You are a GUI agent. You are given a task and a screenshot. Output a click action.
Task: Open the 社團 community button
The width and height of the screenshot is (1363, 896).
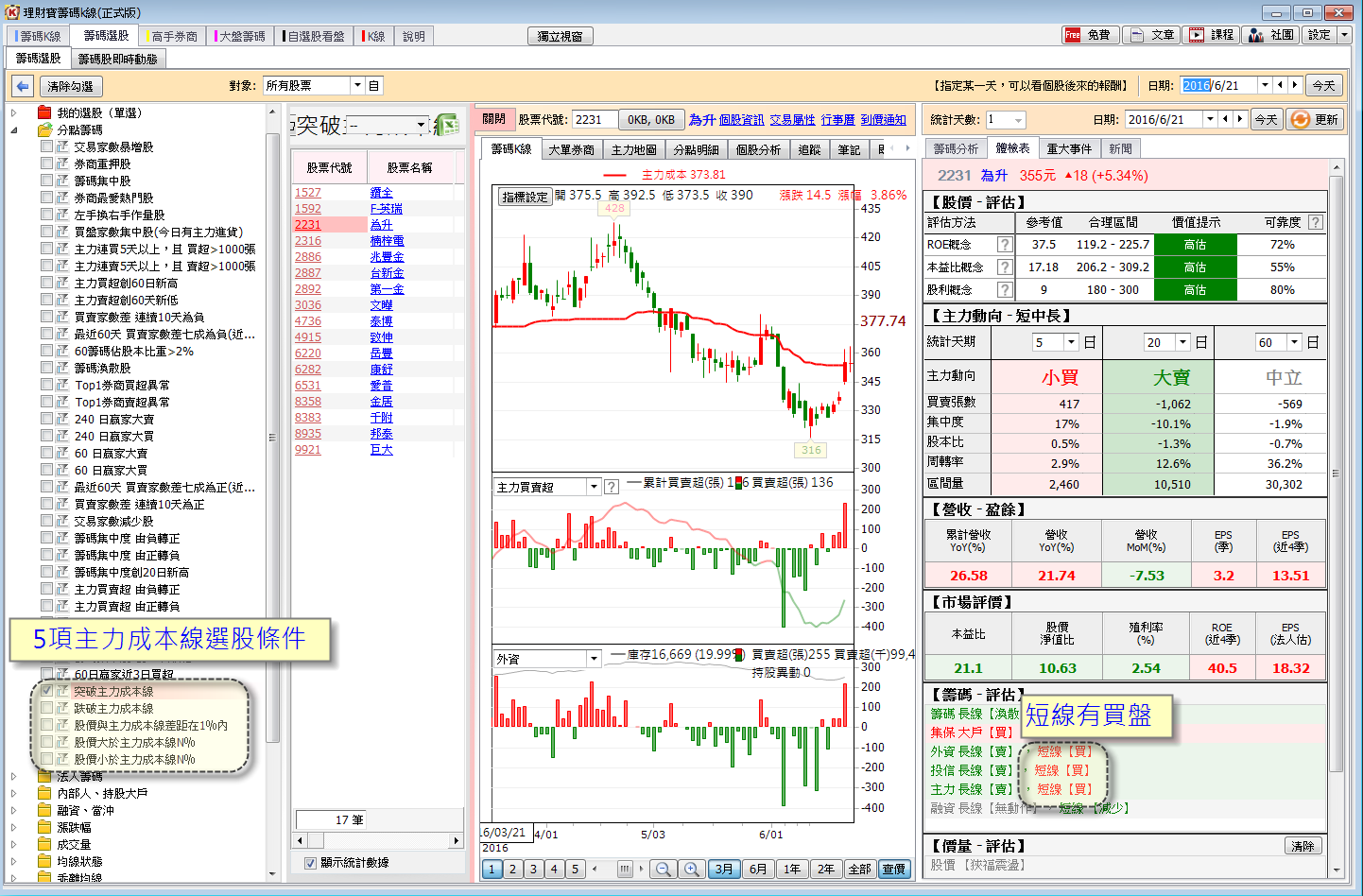[1270, 35]
